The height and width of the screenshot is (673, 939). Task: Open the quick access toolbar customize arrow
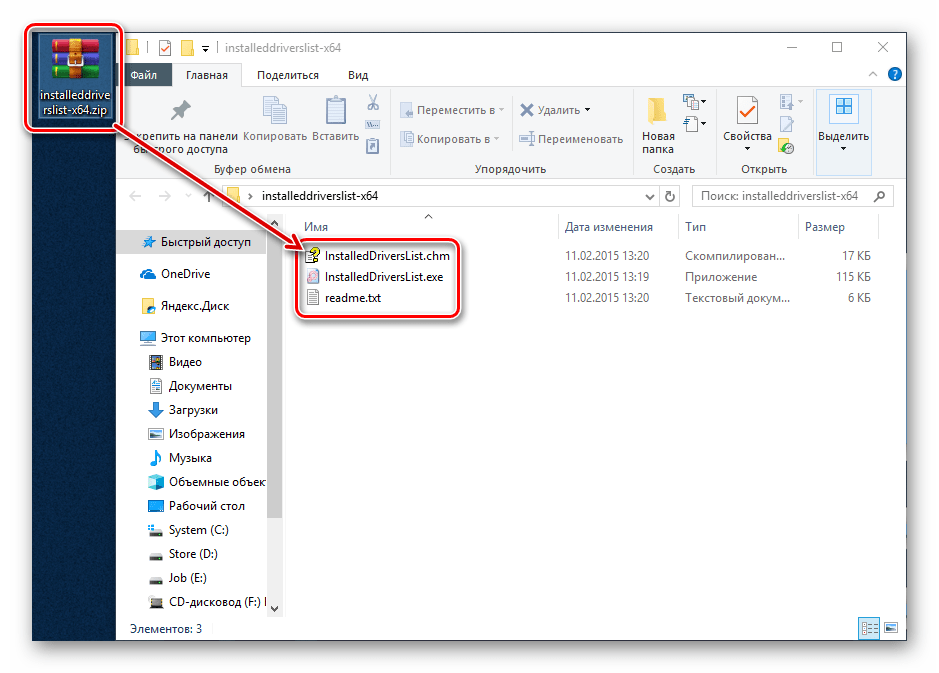205,48
